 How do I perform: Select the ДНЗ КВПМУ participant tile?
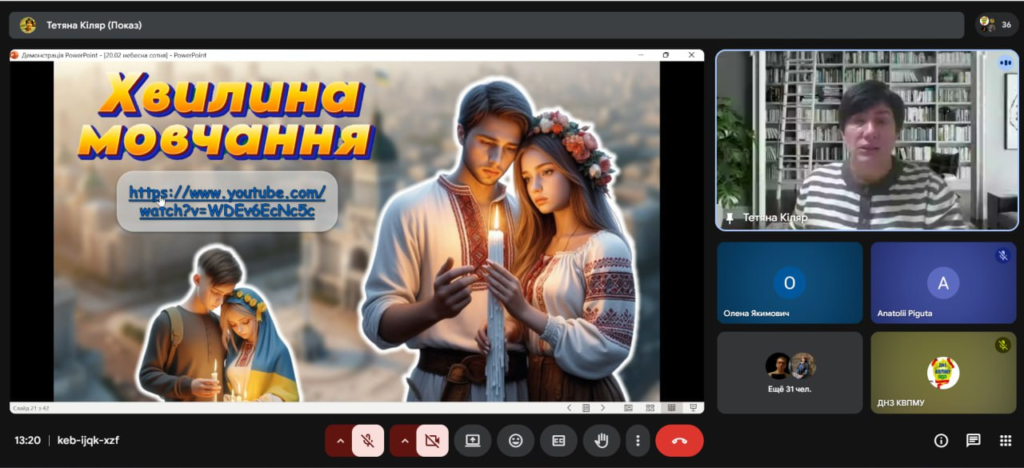click(942, 373)
